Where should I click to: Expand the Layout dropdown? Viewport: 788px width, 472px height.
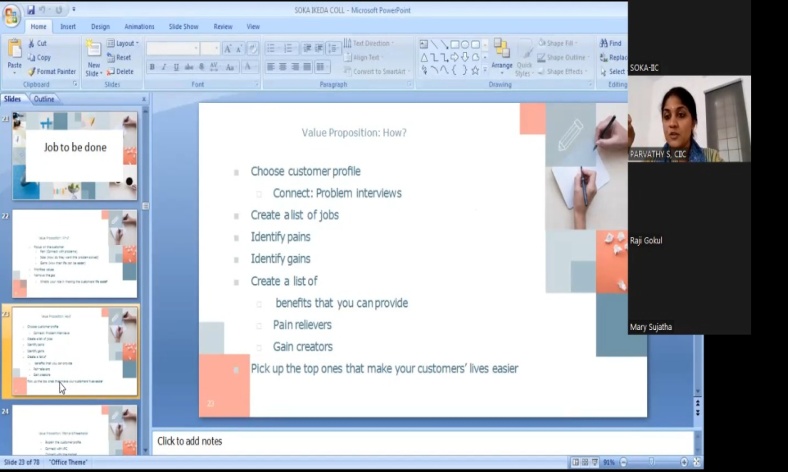point(125,44)
